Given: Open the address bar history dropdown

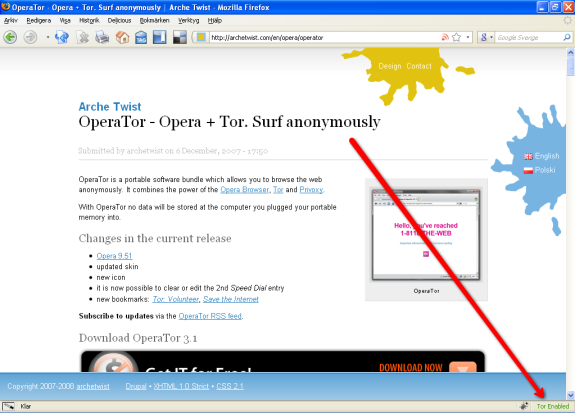Looking at the screenshot, I should tap(468, 37).
